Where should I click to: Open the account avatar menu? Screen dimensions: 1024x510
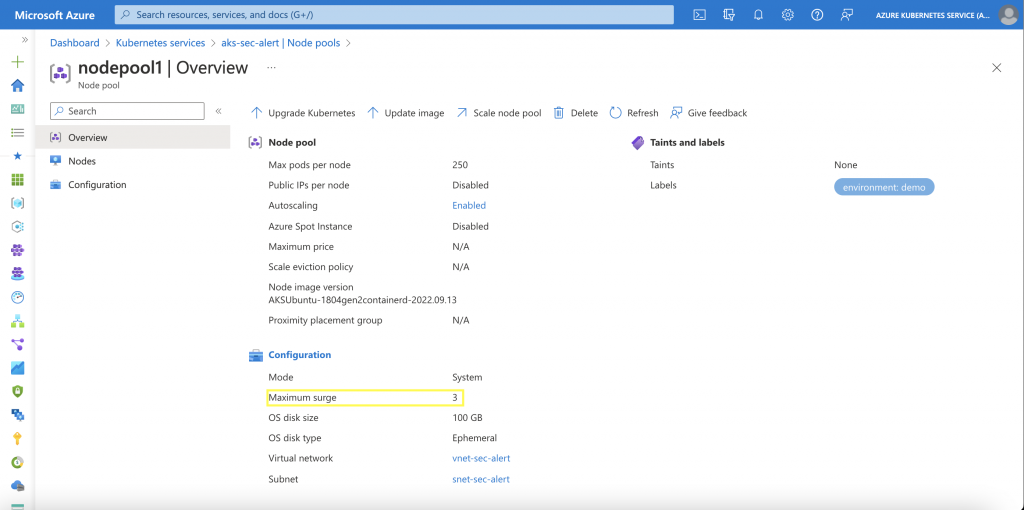click(1008, 15)
